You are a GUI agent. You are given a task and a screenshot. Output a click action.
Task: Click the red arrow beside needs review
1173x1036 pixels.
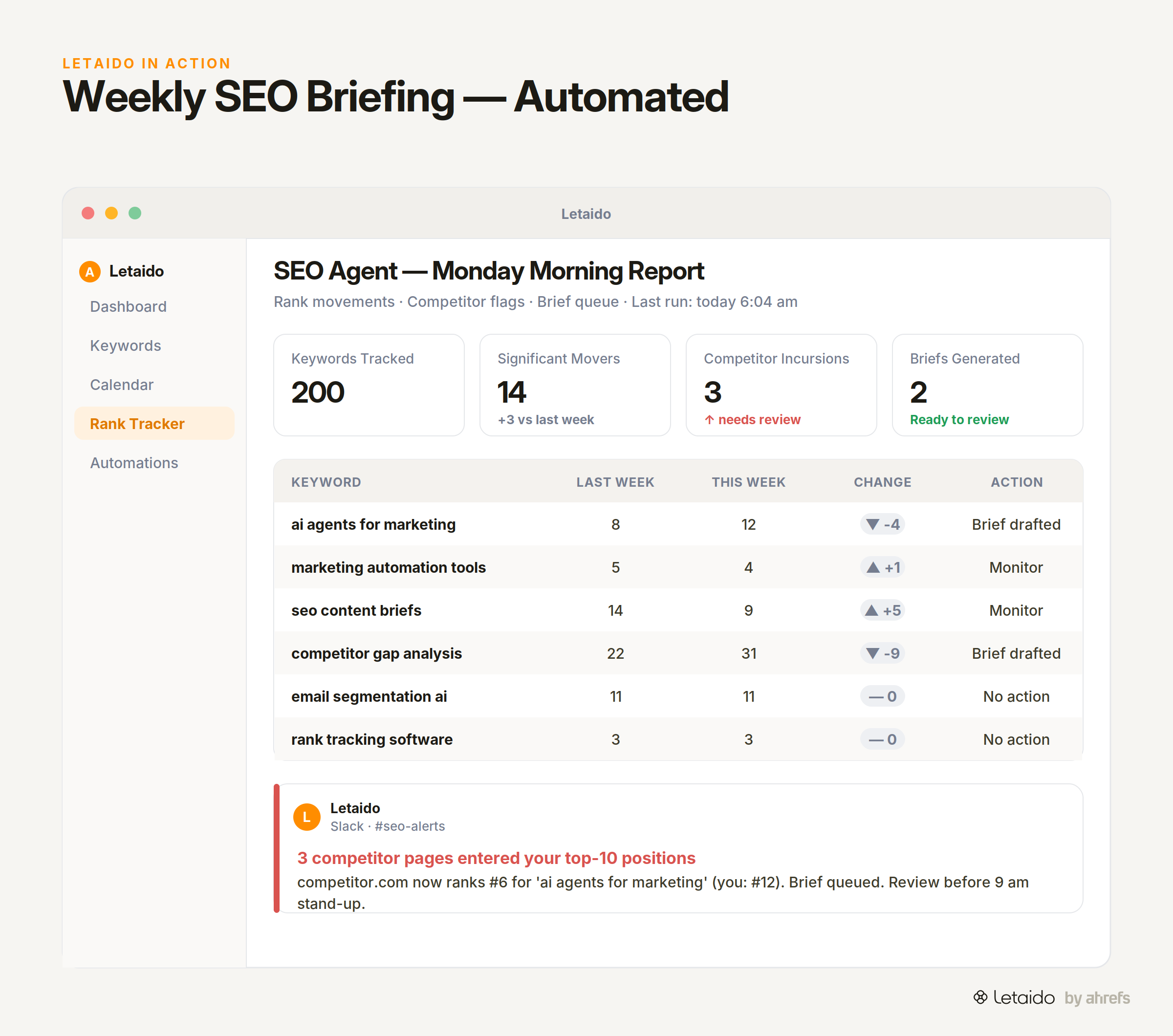[709, 420]
